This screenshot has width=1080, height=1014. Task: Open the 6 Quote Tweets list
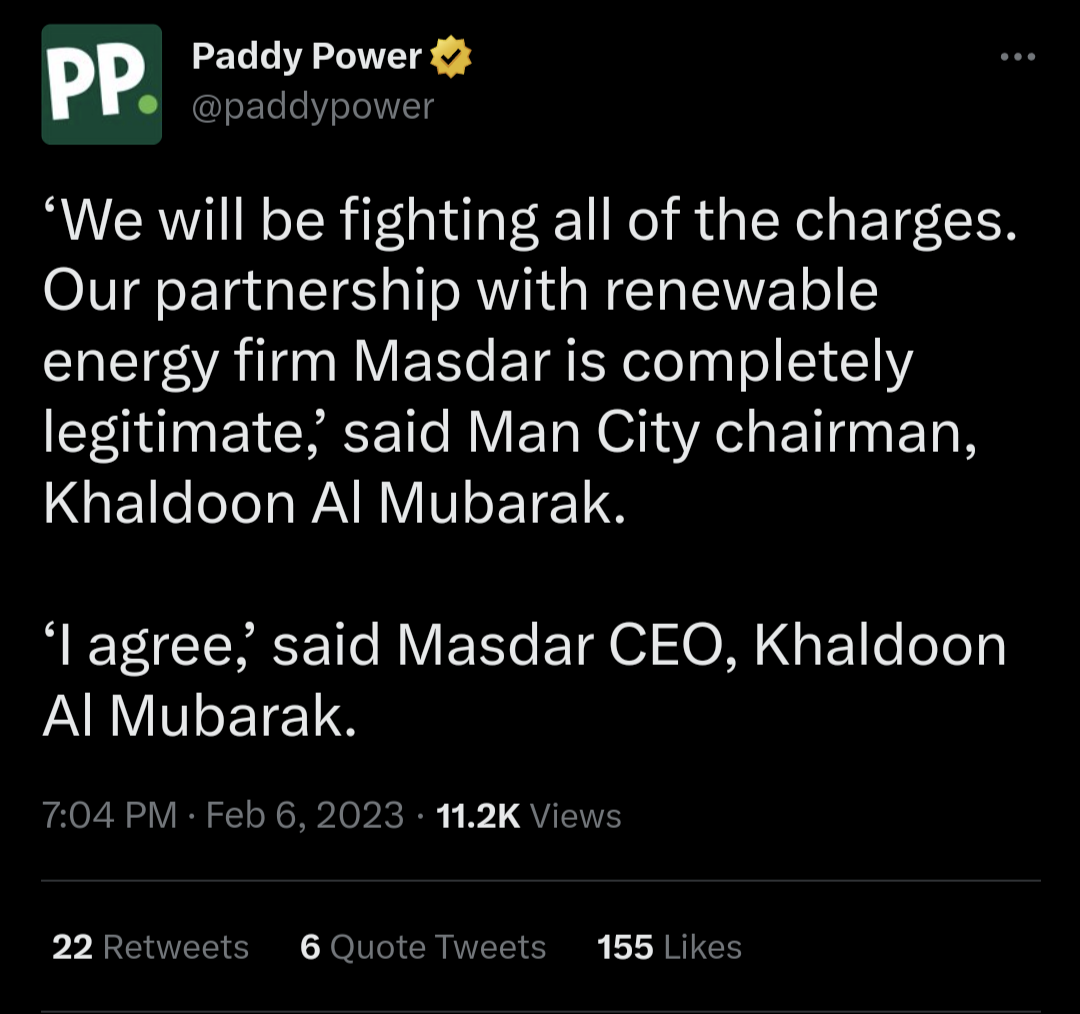coord(423,947)
